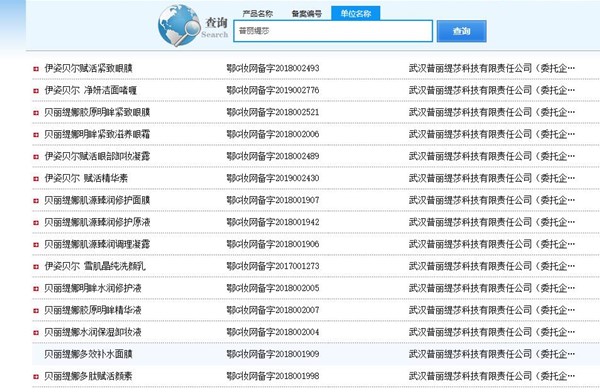Open highlighted product 贝丽缇娜多效补水面膜
The image size is (600, 392).
[x=88, y=354]
